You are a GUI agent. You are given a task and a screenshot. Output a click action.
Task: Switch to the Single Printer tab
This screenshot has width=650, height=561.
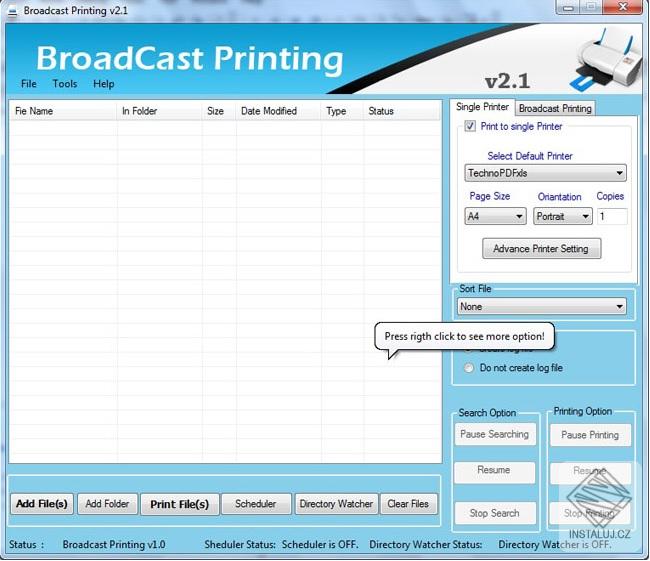click(482, 107)
